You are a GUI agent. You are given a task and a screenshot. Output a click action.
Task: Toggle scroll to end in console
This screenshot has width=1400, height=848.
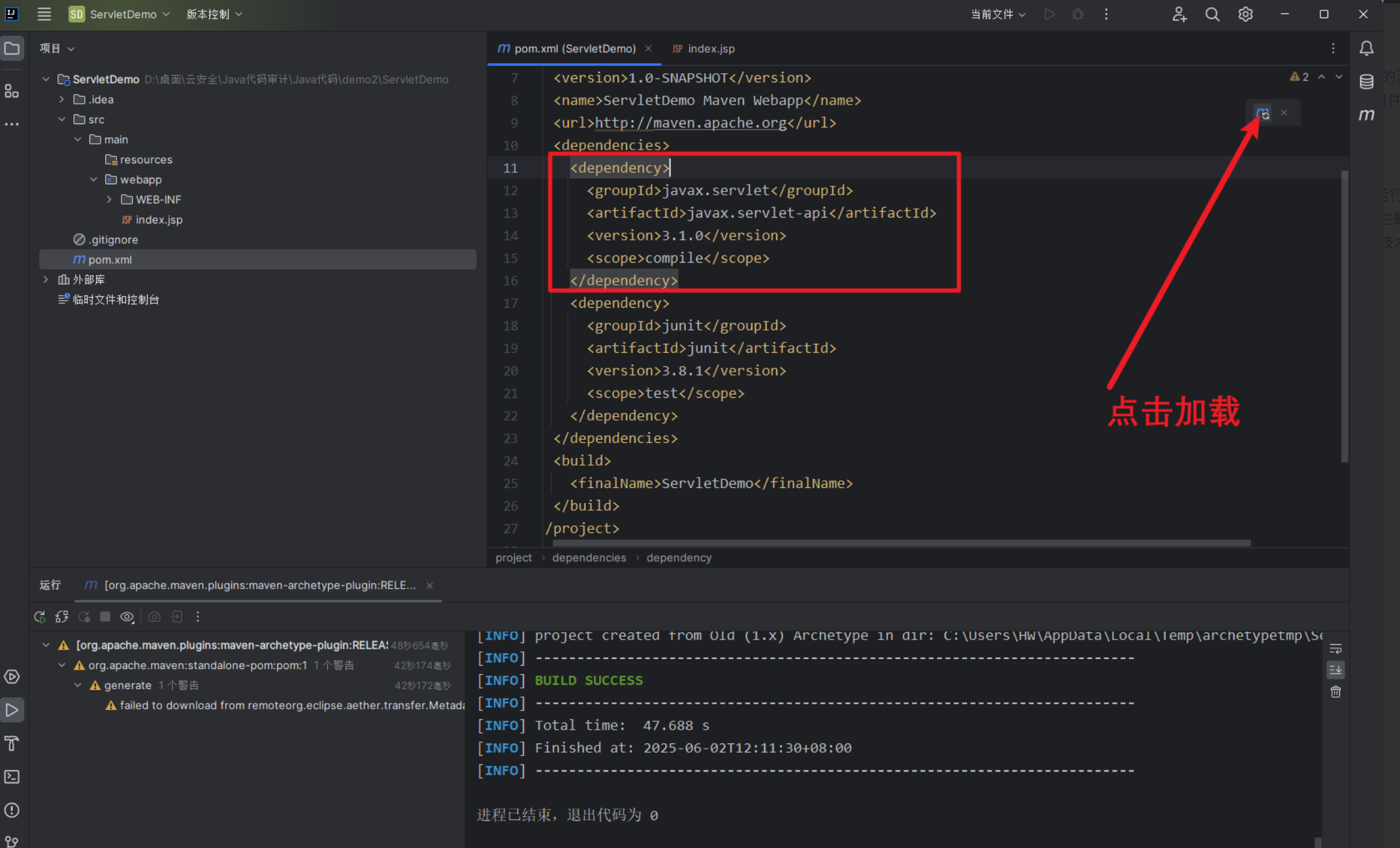click(1335, 670)
